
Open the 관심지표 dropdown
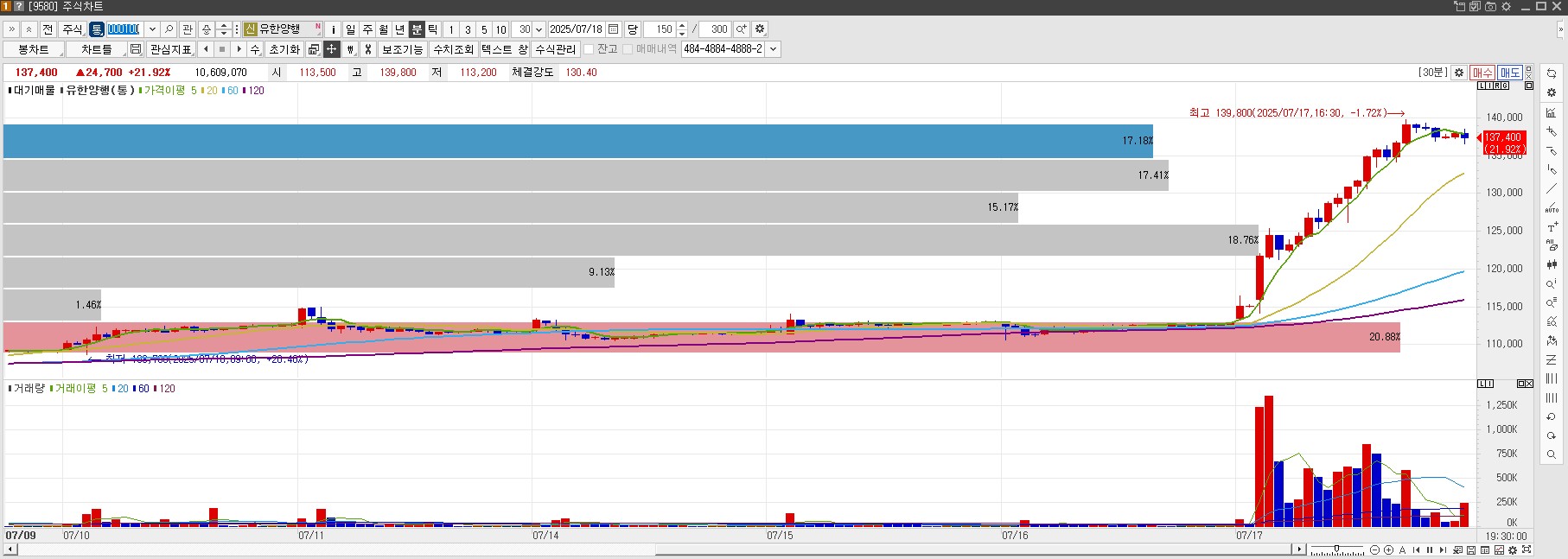pos(171,49)
